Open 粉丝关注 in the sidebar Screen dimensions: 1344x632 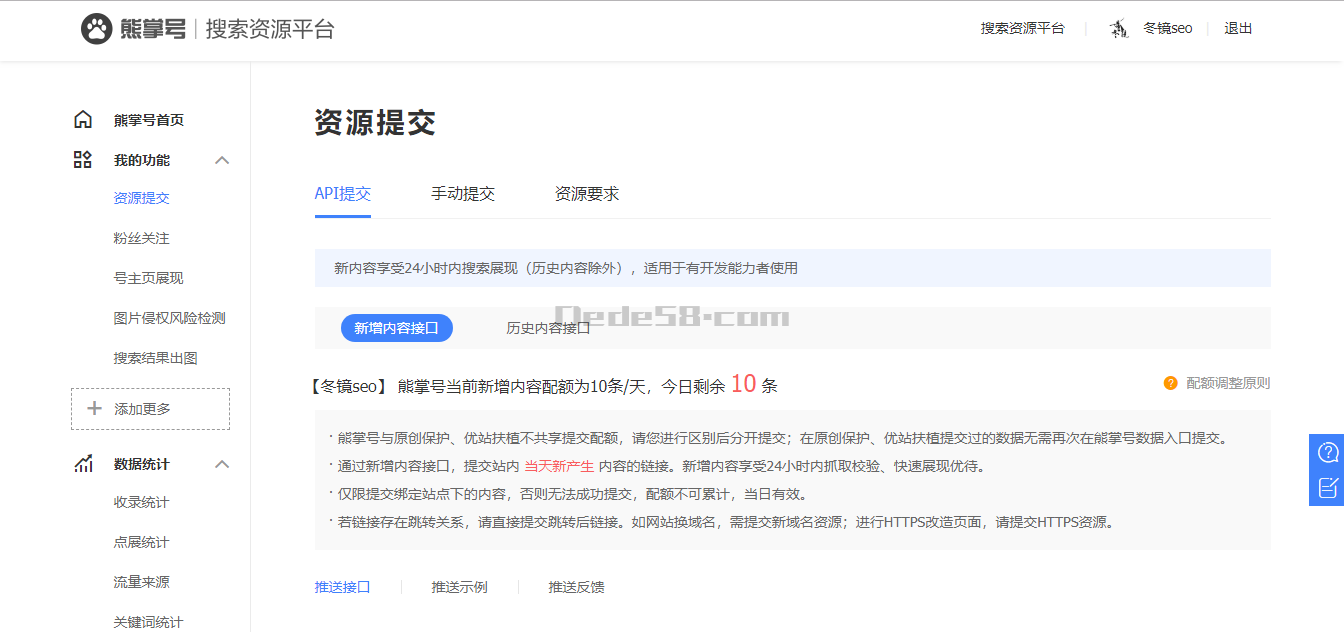click(142, 238)
